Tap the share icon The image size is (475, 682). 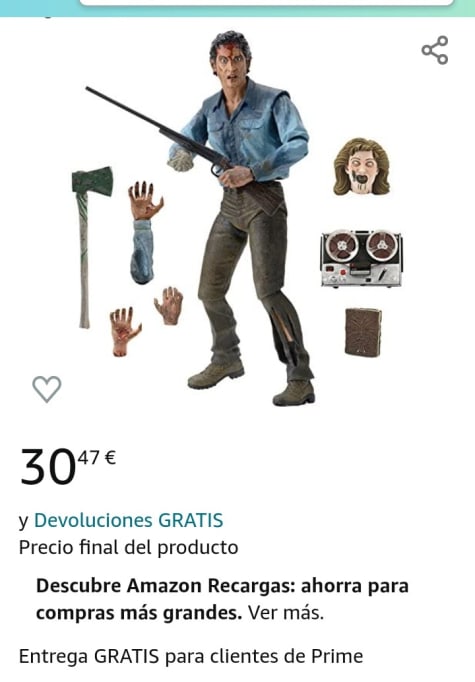click(435, 50)
